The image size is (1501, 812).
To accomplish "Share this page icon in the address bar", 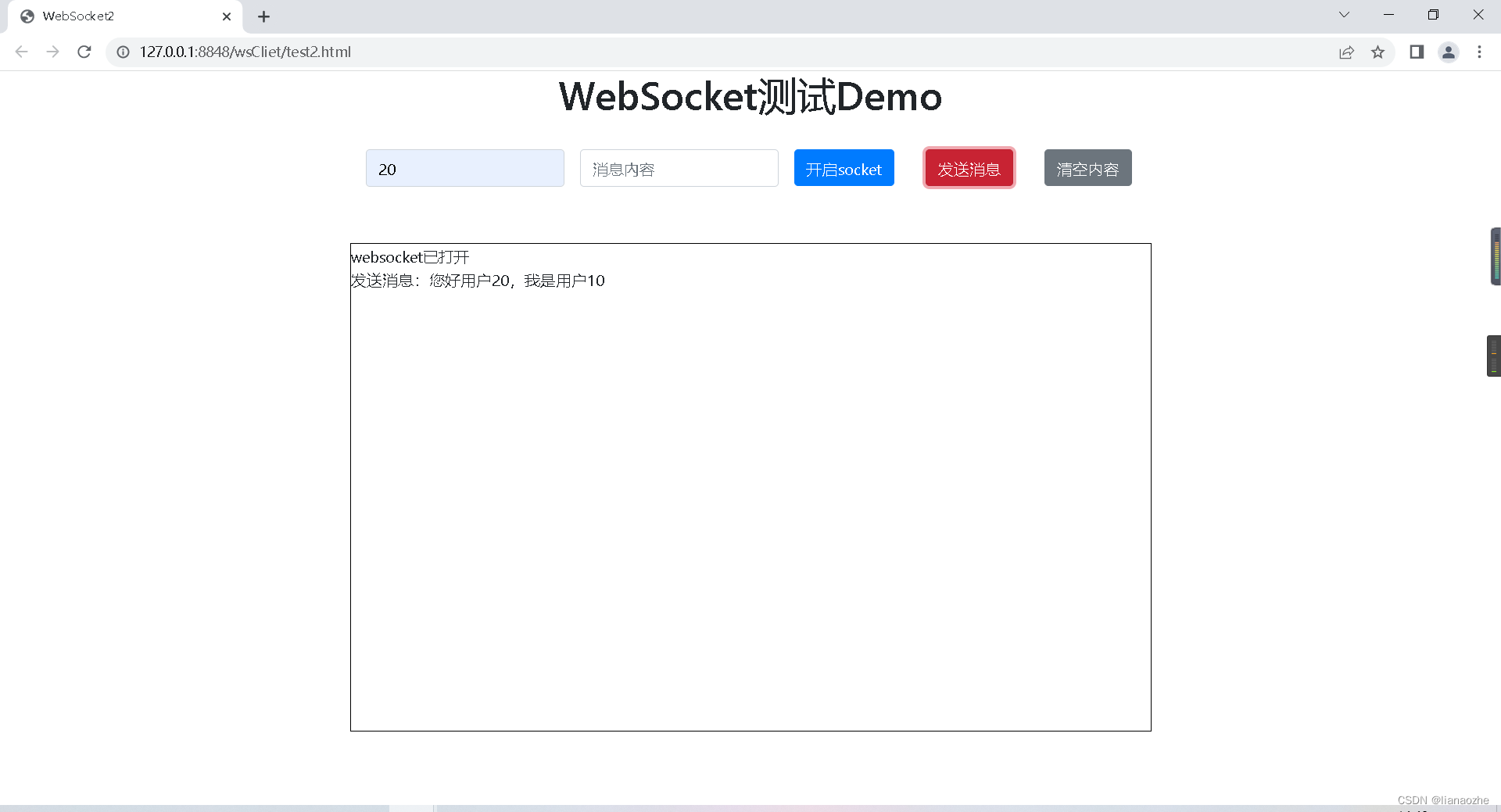I will (1346, 52).
